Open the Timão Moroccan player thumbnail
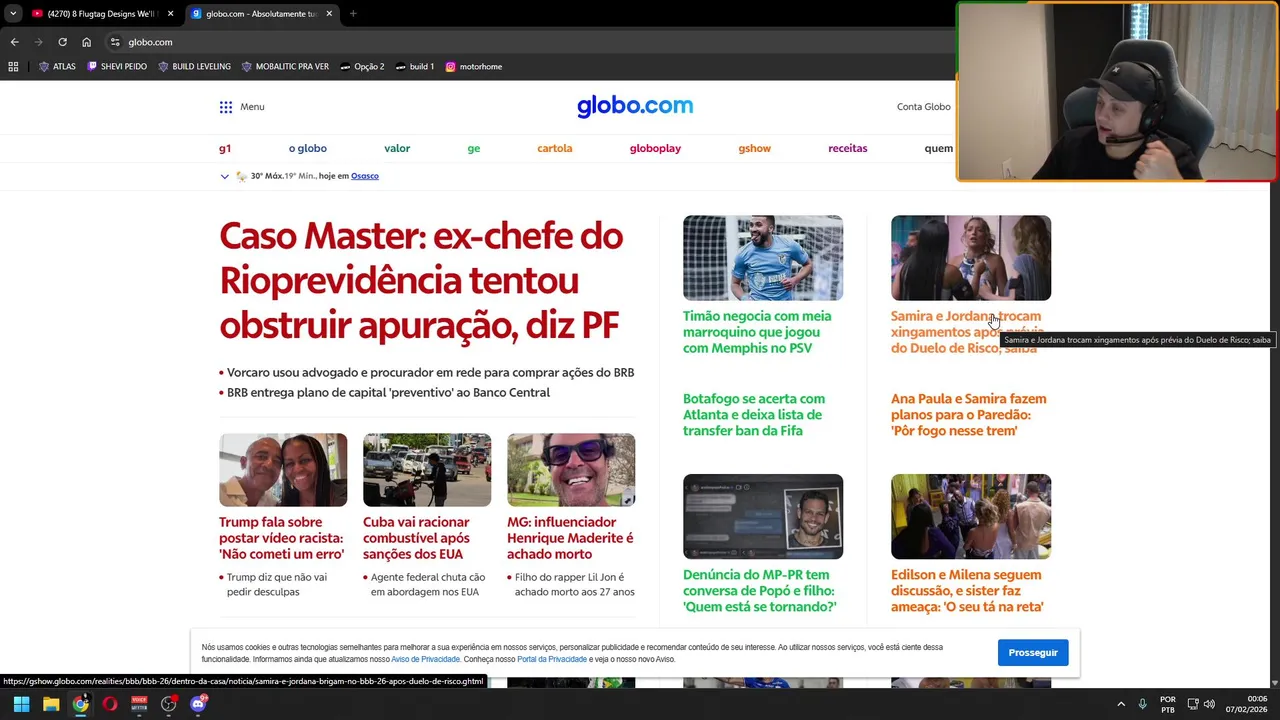Viewport: 1280px width, 720px height. [x=763, y=258]
